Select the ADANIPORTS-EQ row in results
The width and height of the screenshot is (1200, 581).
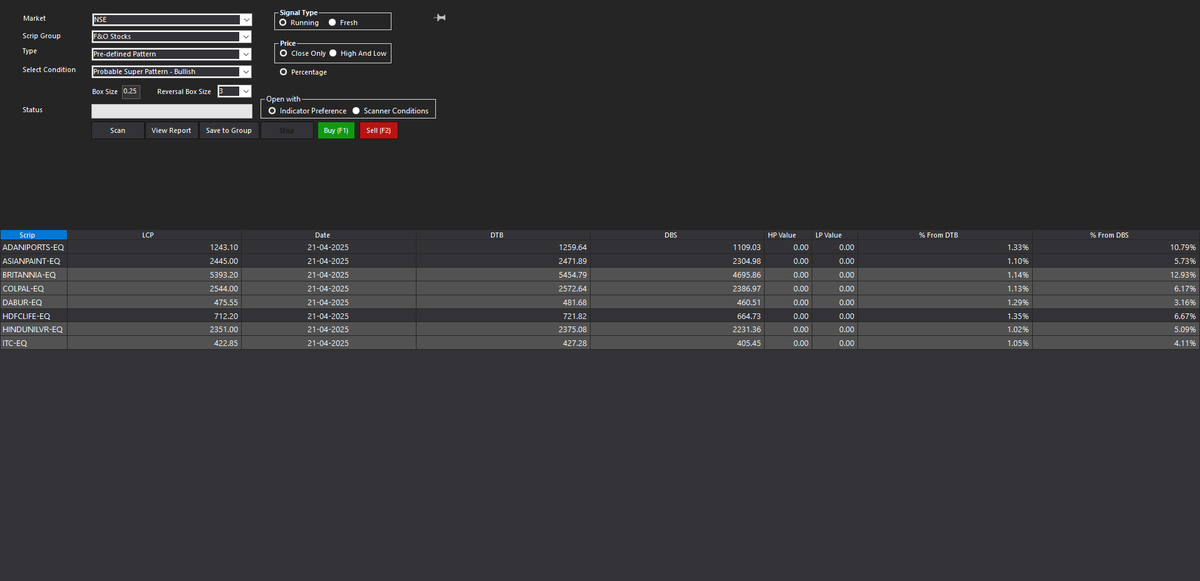point(33,247)
